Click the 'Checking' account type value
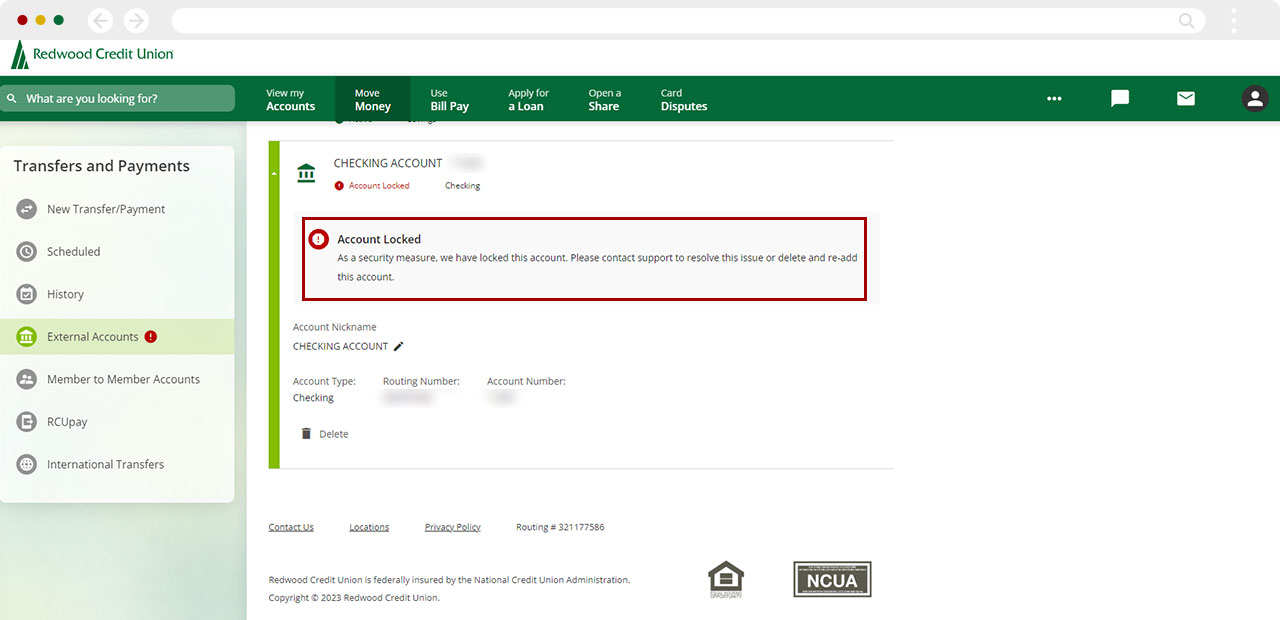This screenshot has width=1280, height=620. click(313, 398)
